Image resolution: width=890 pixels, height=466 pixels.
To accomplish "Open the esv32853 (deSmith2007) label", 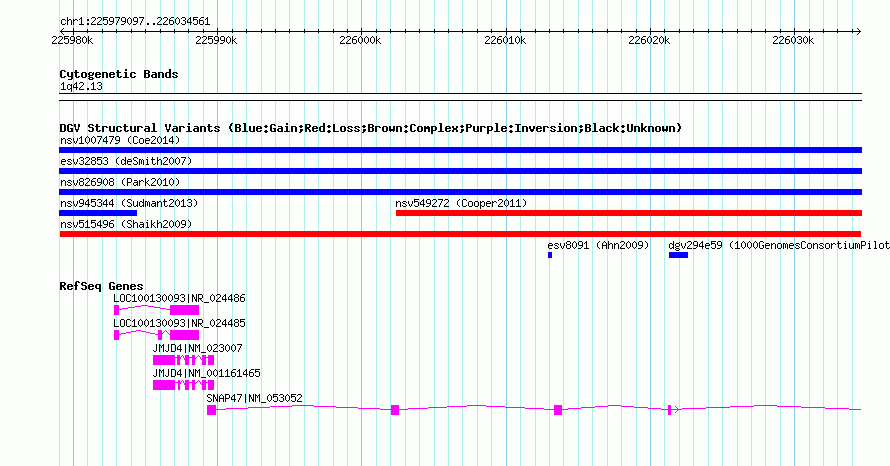I will [126, 161].
